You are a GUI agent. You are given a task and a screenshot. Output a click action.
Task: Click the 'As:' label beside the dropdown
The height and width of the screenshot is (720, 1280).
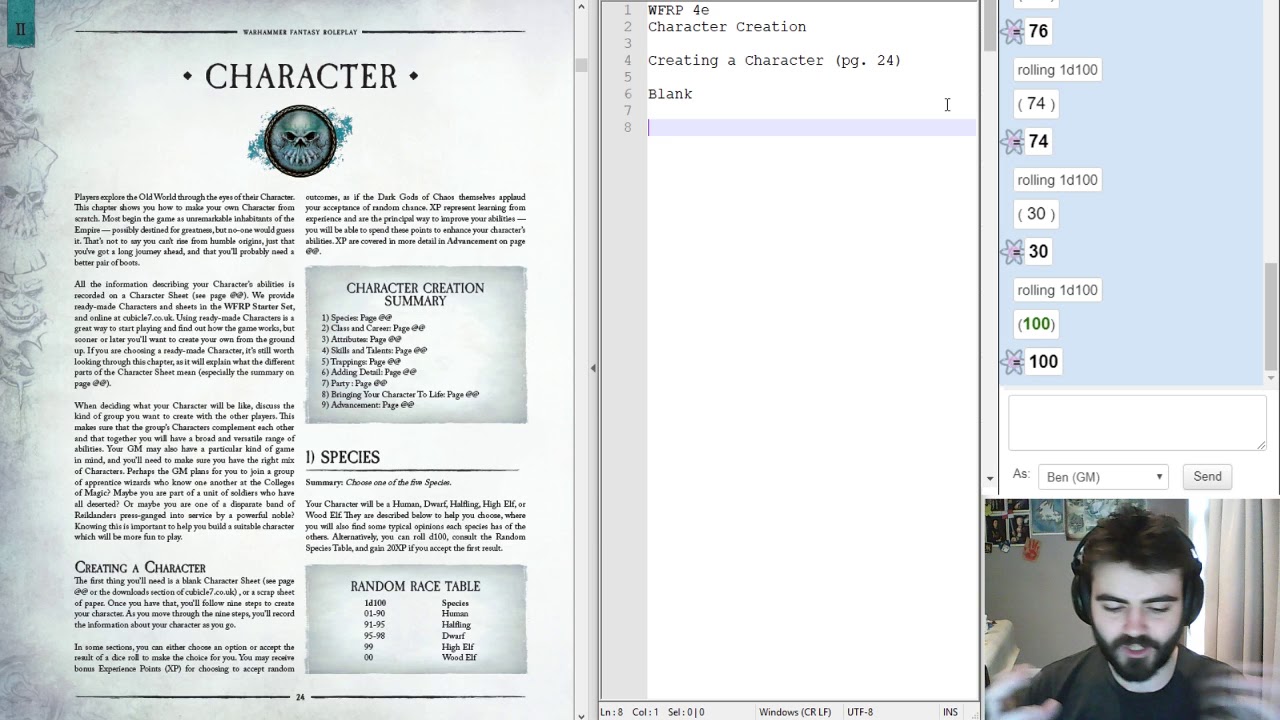pos(1021,475)
